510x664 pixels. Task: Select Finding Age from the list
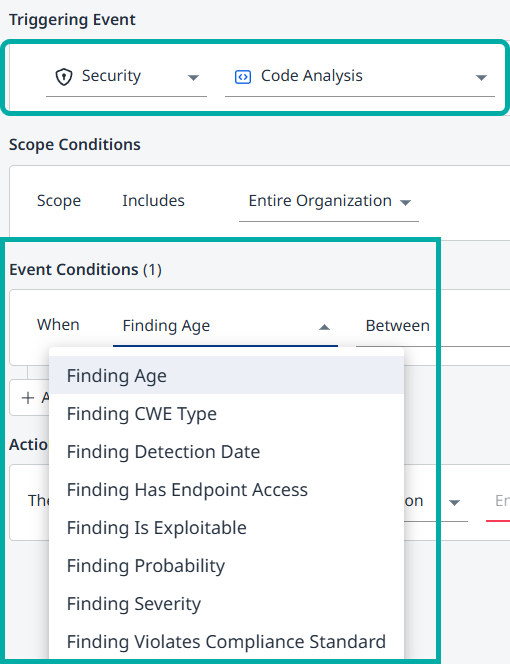(227, 376)
